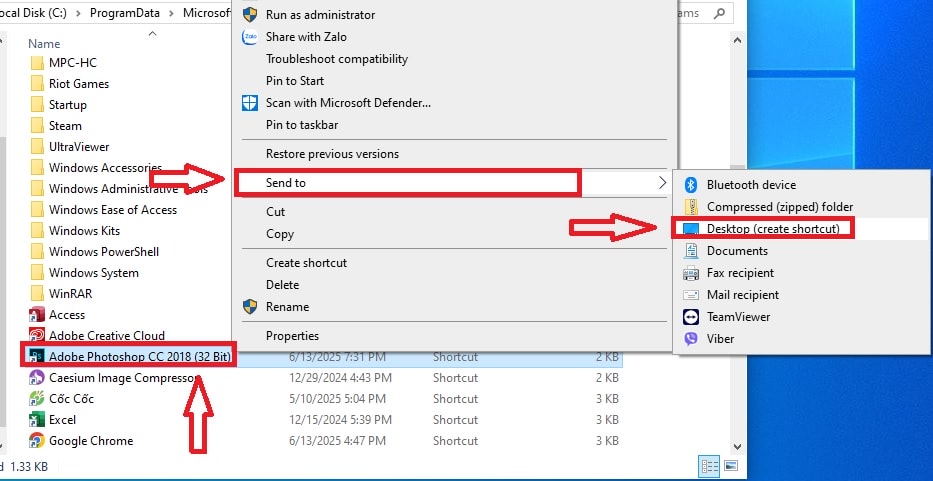Viewport: 933px width, 481px height.
Task: Click the Adobe Creative Cloud icon
Action: point(37,336)
